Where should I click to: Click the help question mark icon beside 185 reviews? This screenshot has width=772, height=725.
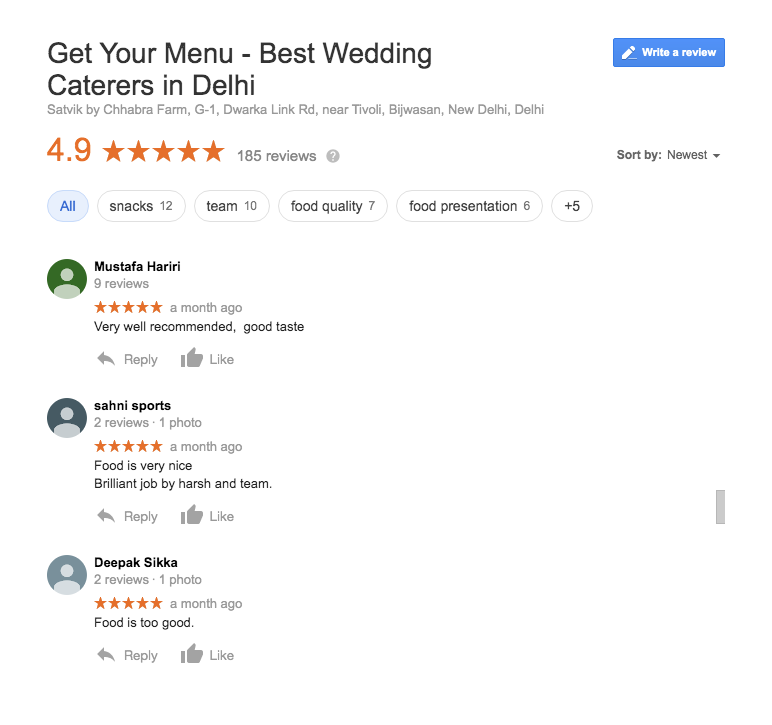(333, 156)
